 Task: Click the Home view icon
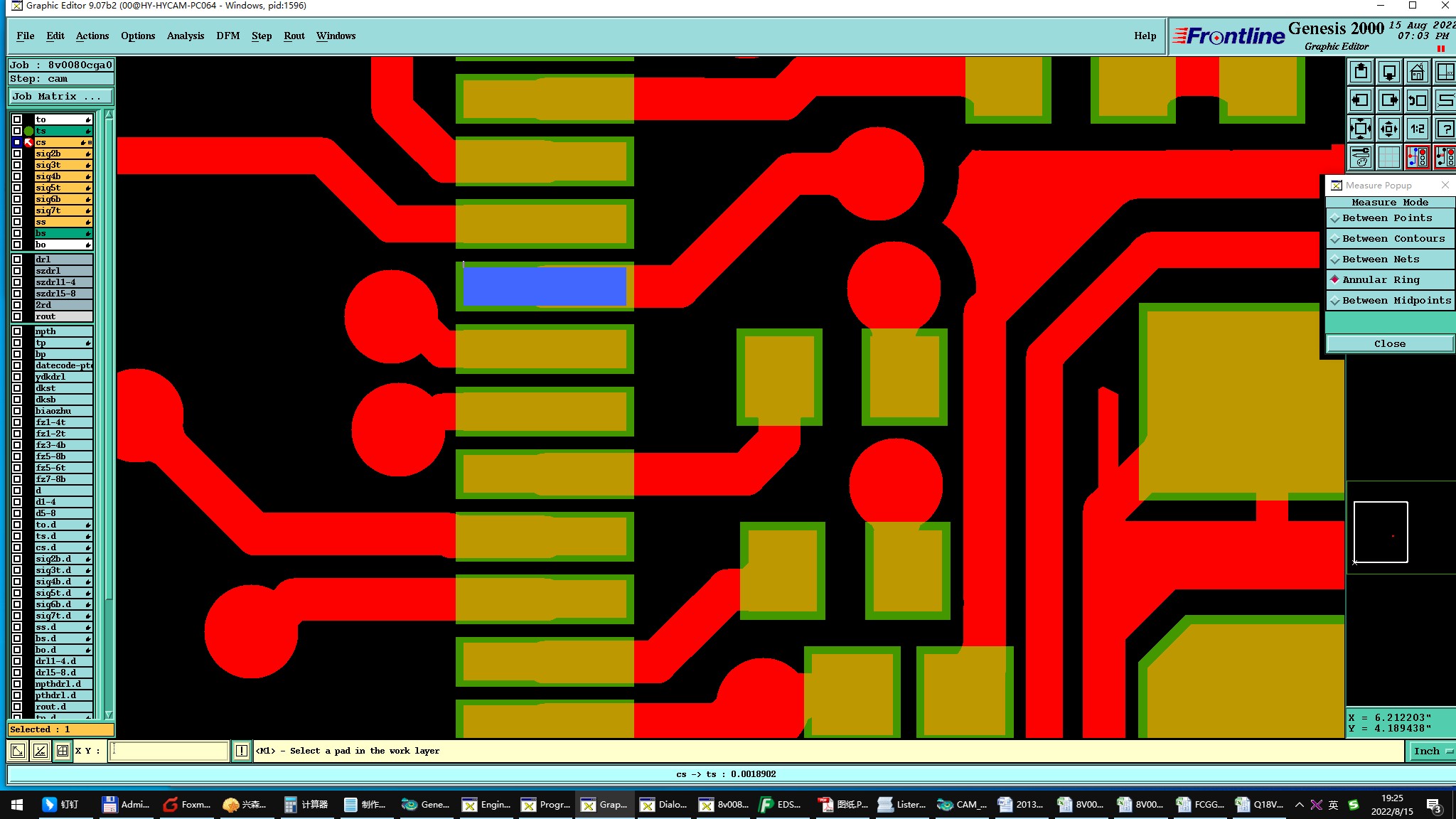[1417, 72]
